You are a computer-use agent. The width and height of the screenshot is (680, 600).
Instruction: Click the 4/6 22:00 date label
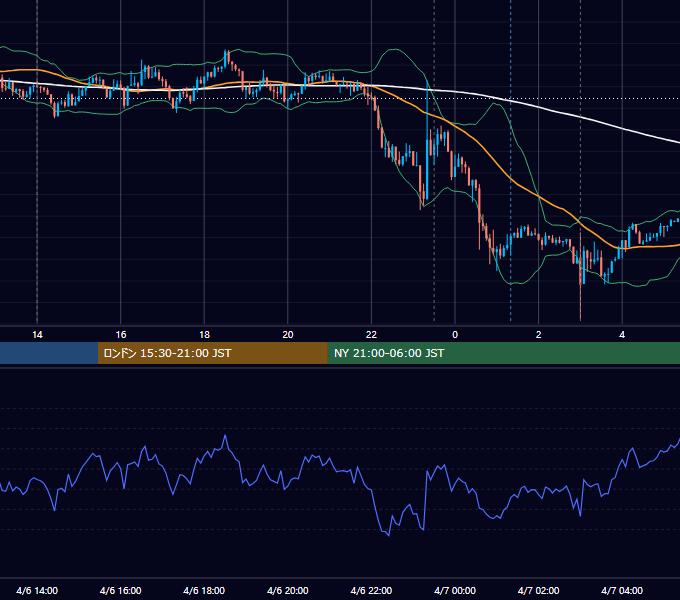pos(371,590)
